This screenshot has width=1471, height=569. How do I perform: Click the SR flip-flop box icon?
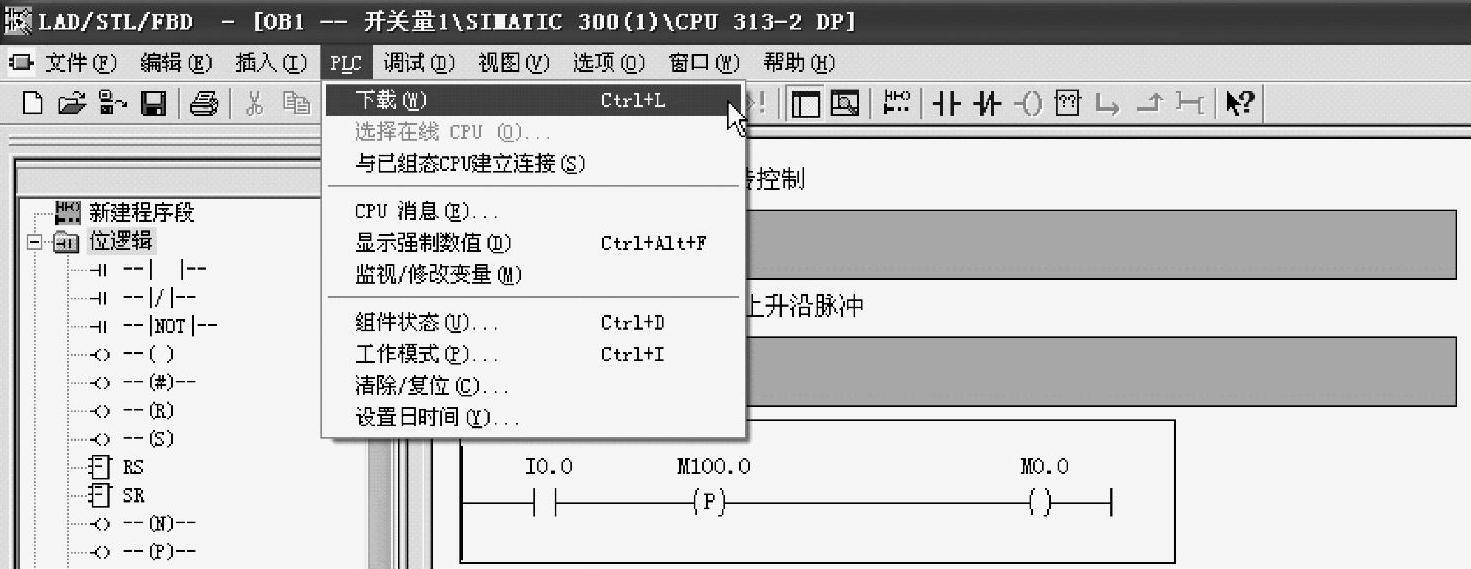100,495
